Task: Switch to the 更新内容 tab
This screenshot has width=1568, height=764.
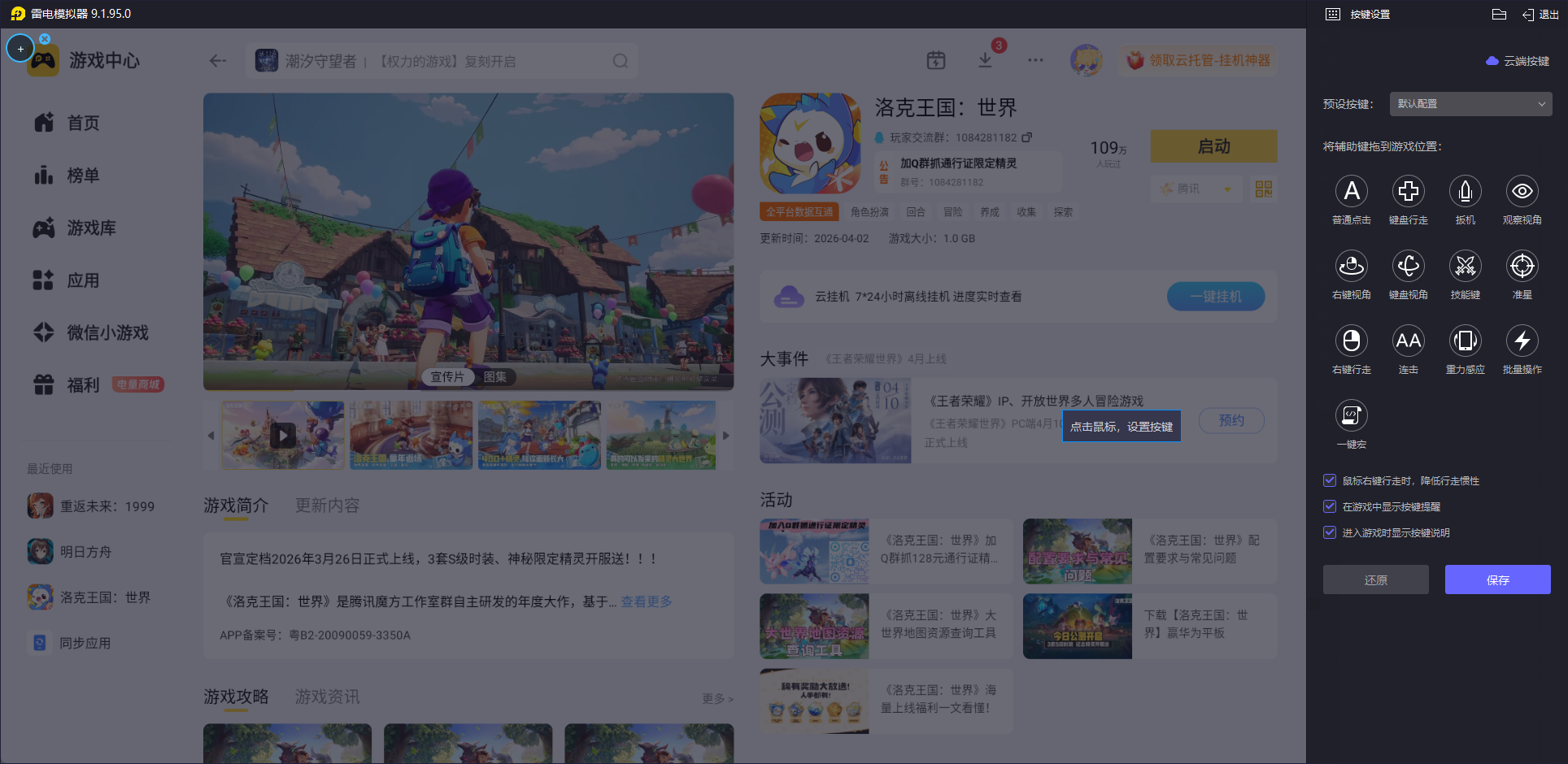Action: click(327, 506)
